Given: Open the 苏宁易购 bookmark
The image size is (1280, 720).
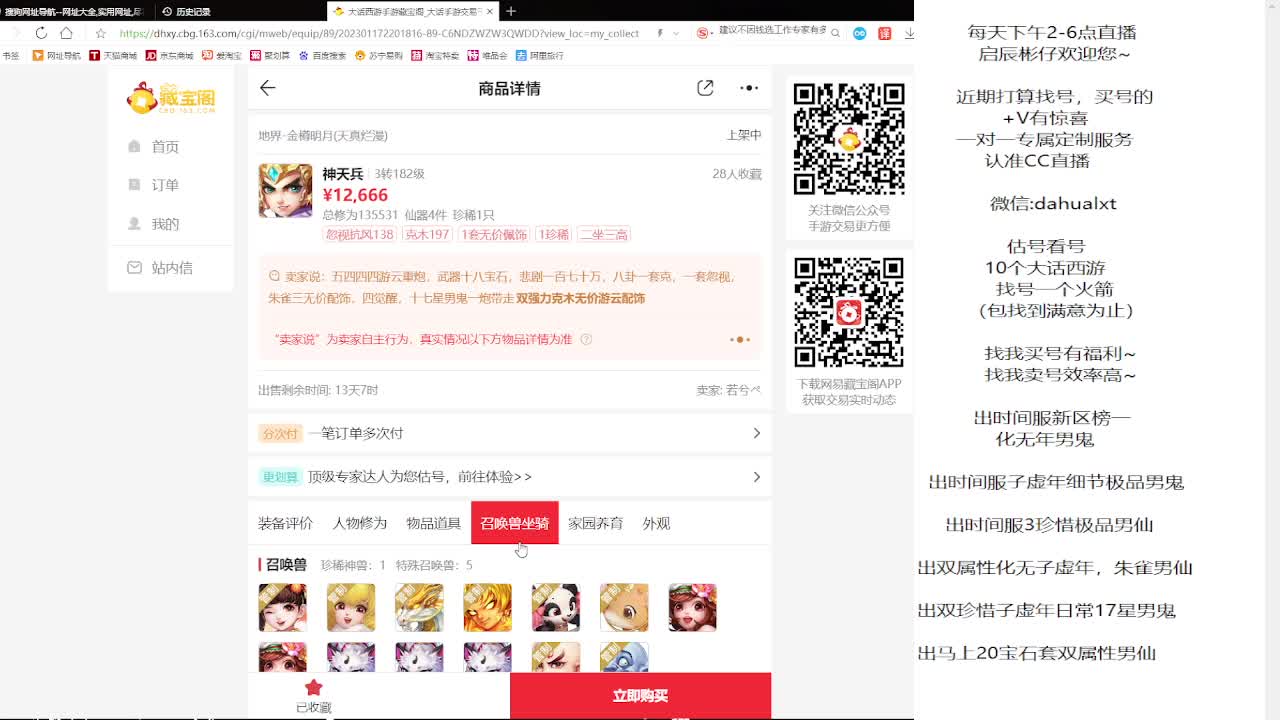Looking at the screenshot, I should tap(379, 56).
